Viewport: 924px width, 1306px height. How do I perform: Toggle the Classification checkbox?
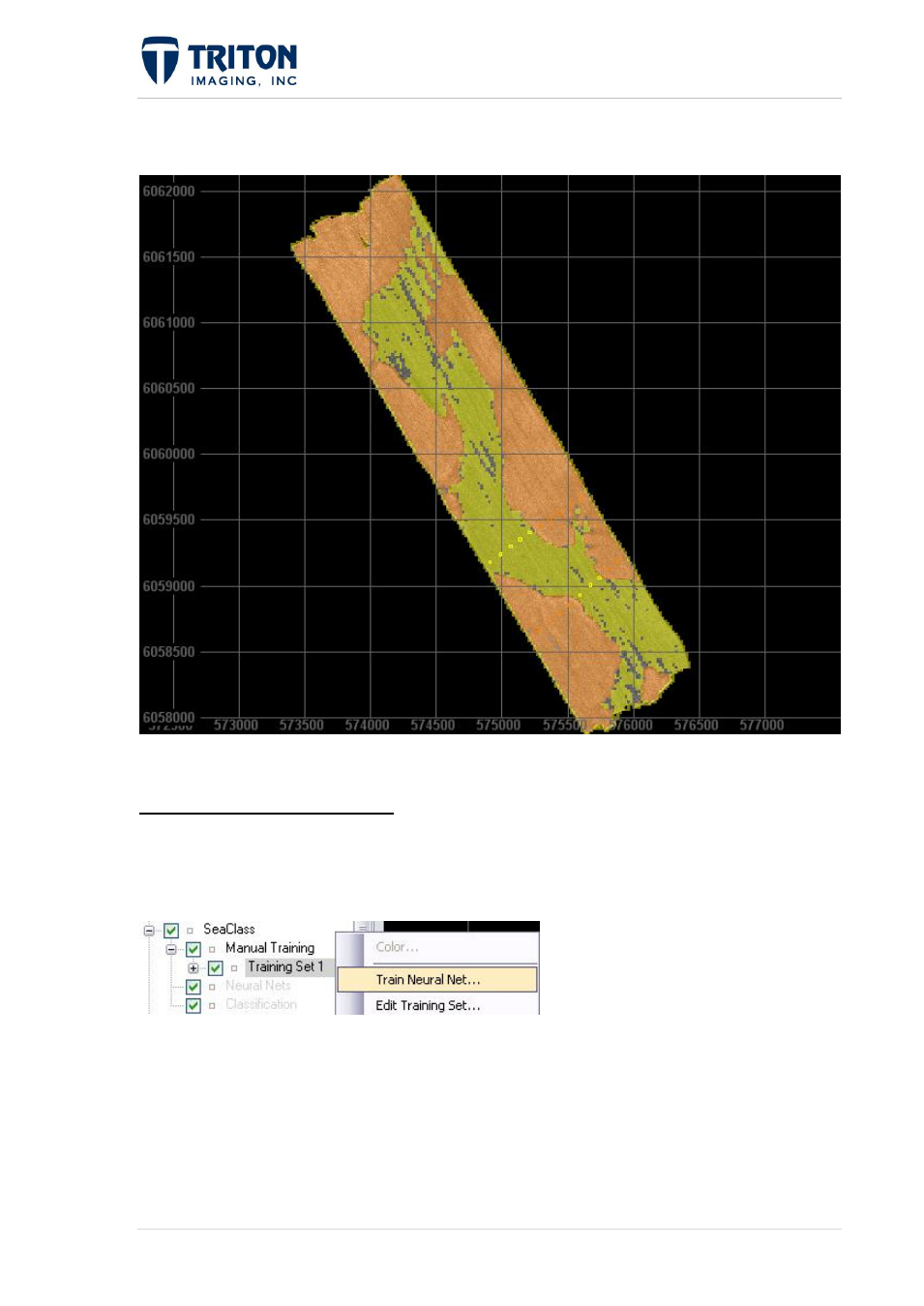point(194,1005)
